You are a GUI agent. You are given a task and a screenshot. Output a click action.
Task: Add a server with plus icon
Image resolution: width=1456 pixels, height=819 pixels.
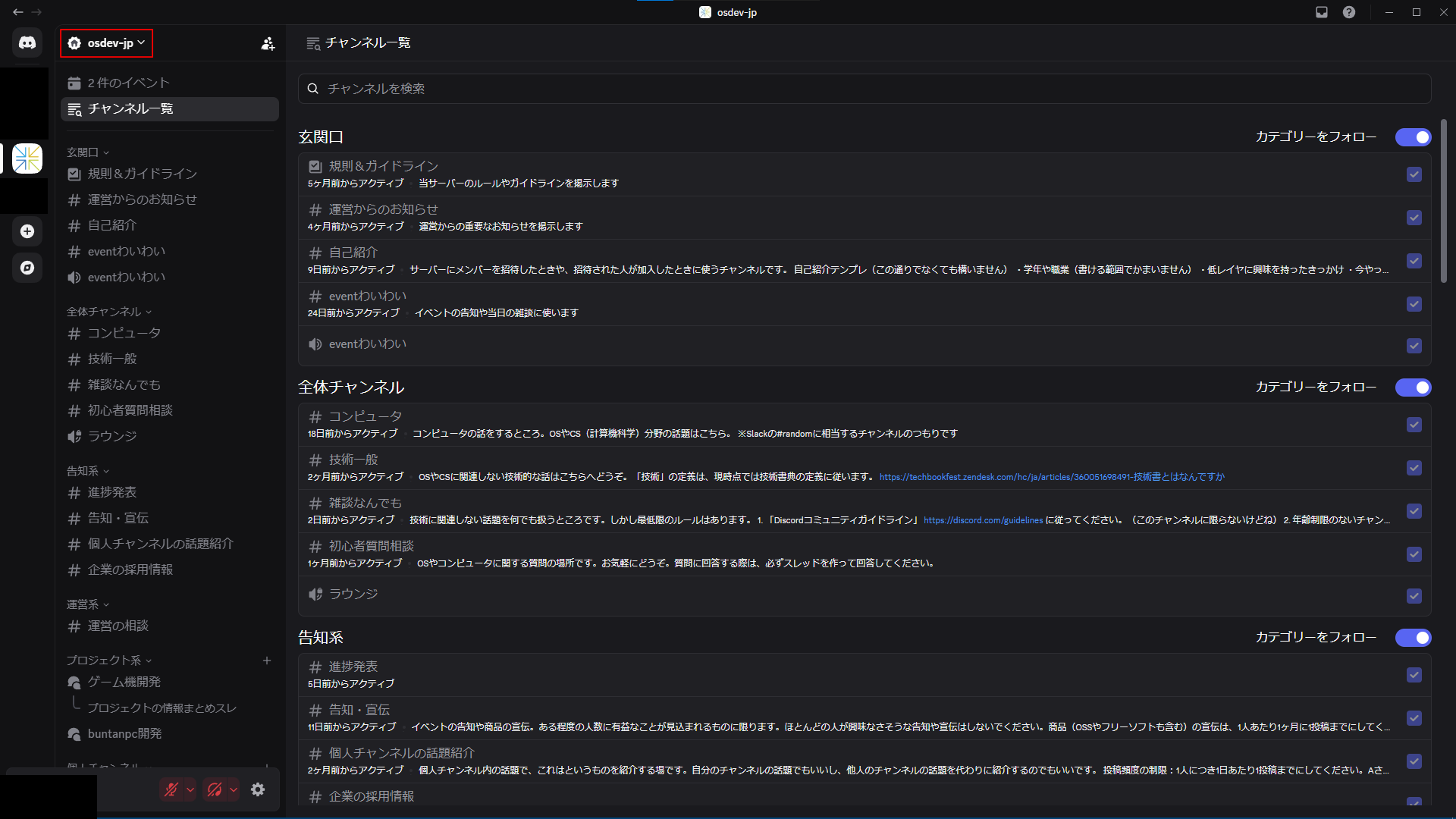(27, 231)
